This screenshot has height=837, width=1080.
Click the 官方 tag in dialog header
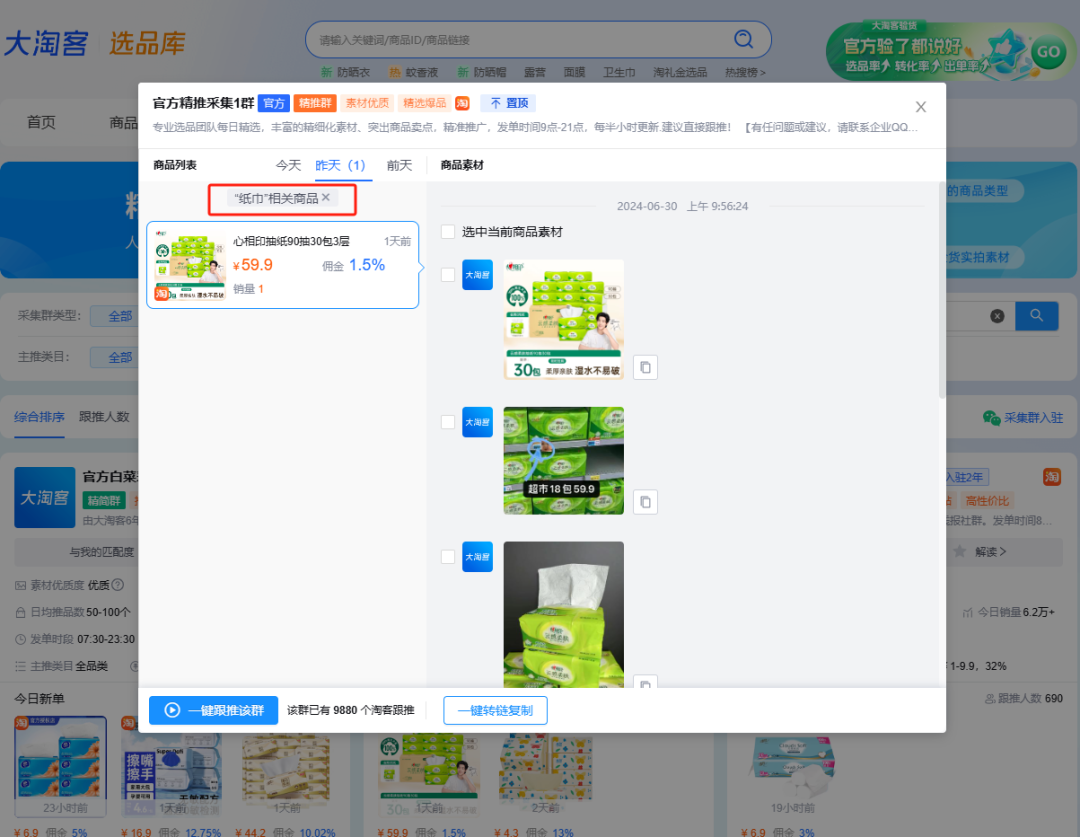273,103
